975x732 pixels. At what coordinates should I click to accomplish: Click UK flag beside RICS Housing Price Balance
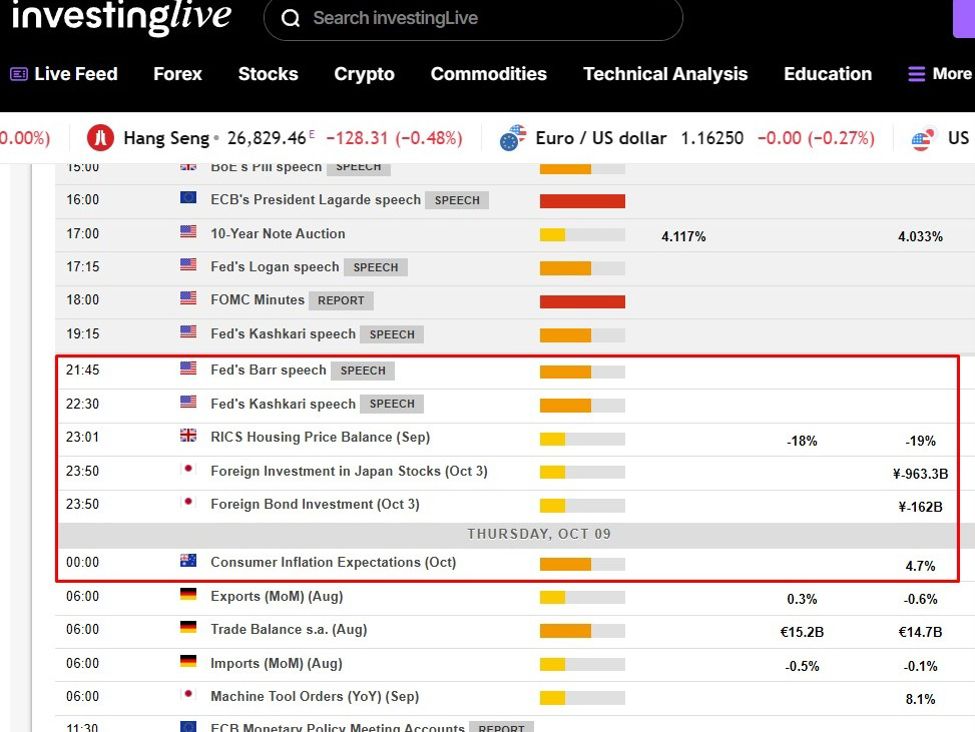188,436
